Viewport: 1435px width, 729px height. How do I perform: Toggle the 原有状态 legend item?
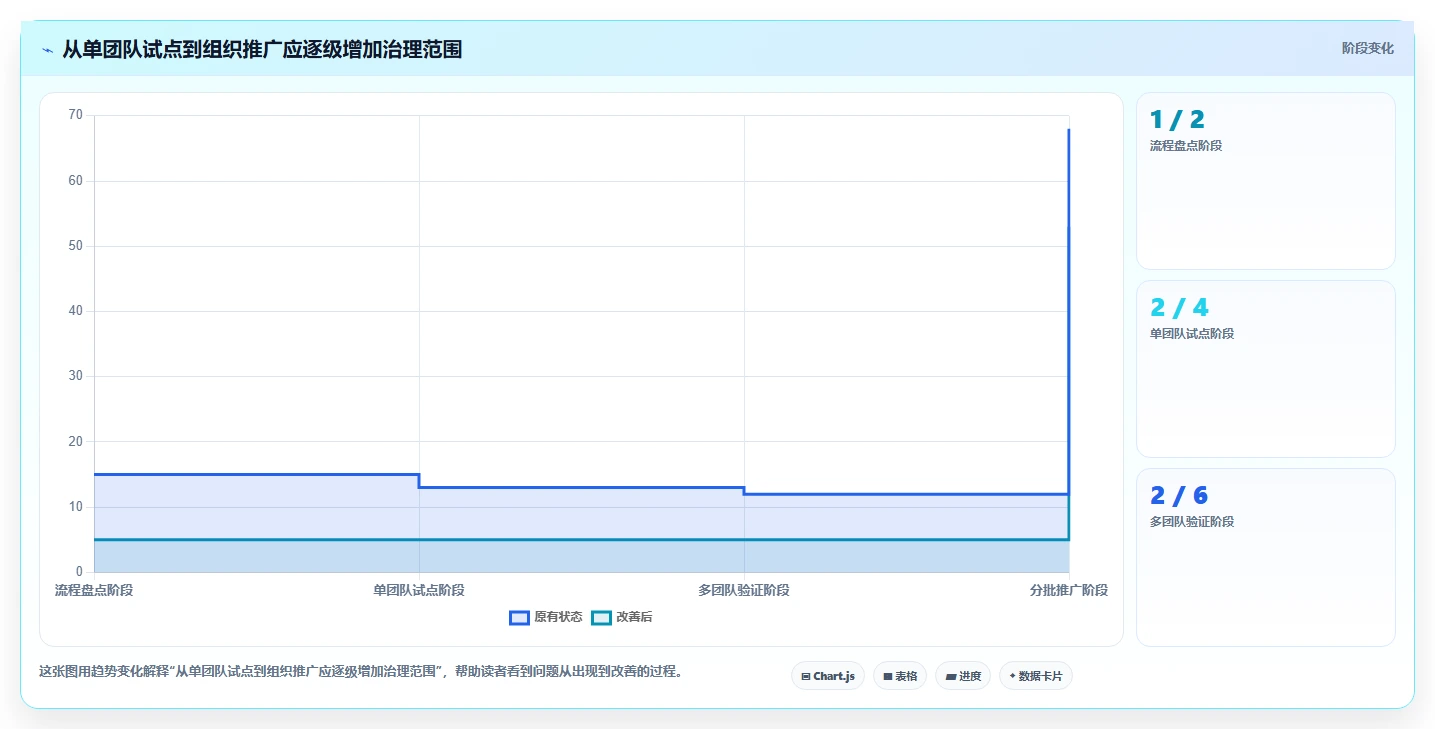tap(546, 617)
